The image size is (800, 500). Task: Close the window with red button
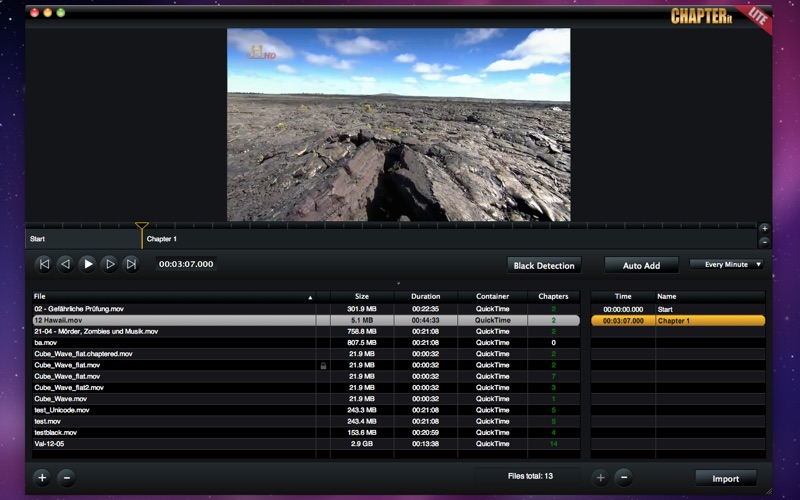tap(35, 12)
